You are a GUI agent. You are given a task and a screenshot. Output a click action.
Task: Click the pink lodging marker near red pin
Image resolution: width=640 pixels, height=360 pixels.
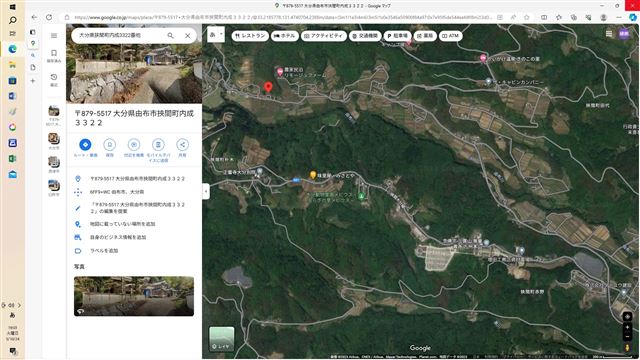pyautogui.click(x=280, y=72)
